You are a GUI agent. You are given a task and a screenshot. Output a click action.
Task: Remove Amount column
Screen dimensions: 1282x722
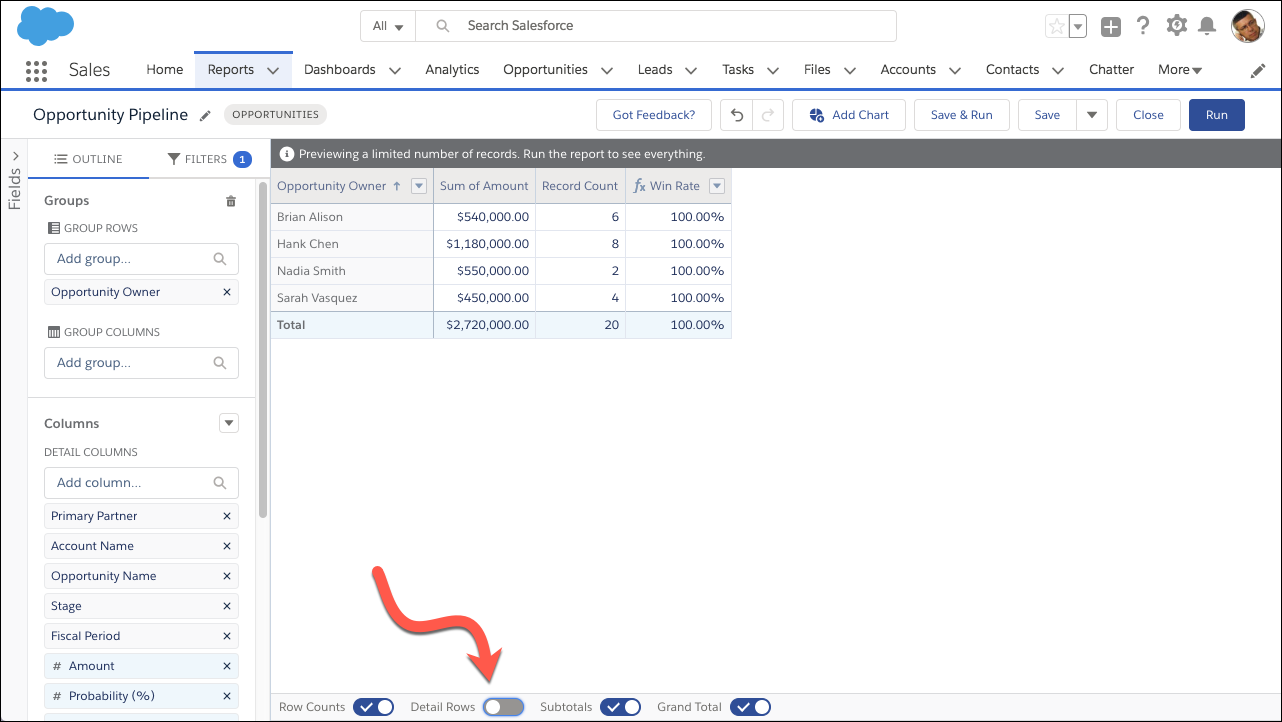[x=227, y=666]
